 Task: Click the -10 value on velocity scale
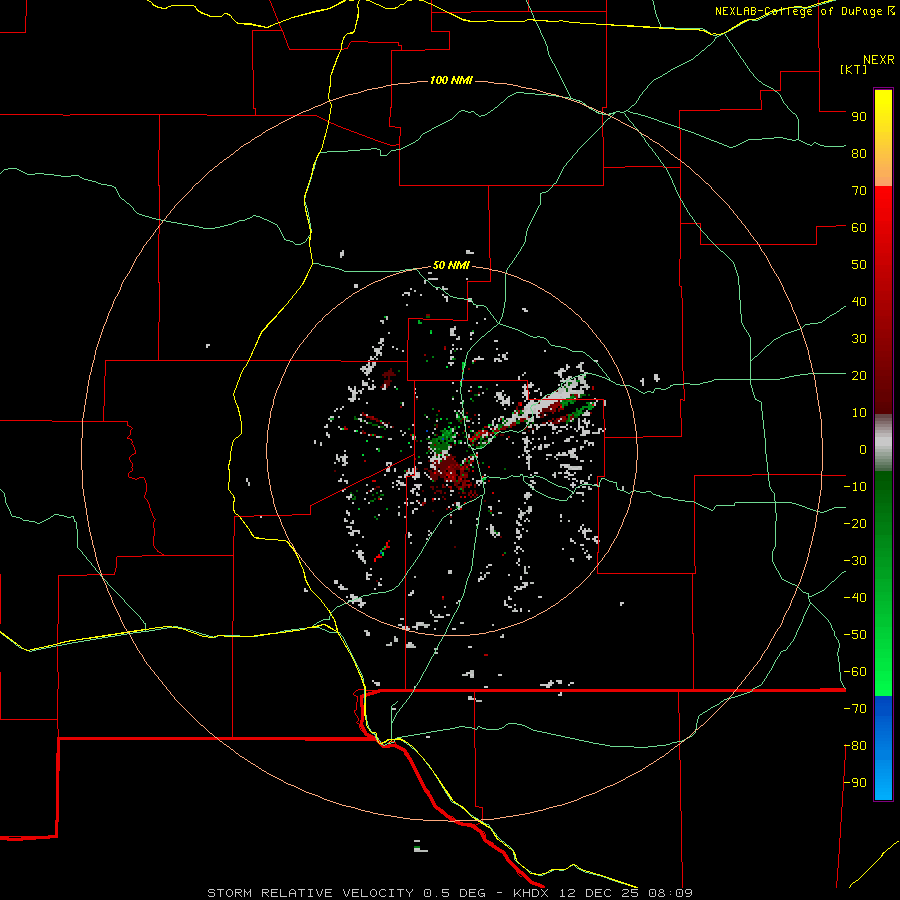[855, 487]
